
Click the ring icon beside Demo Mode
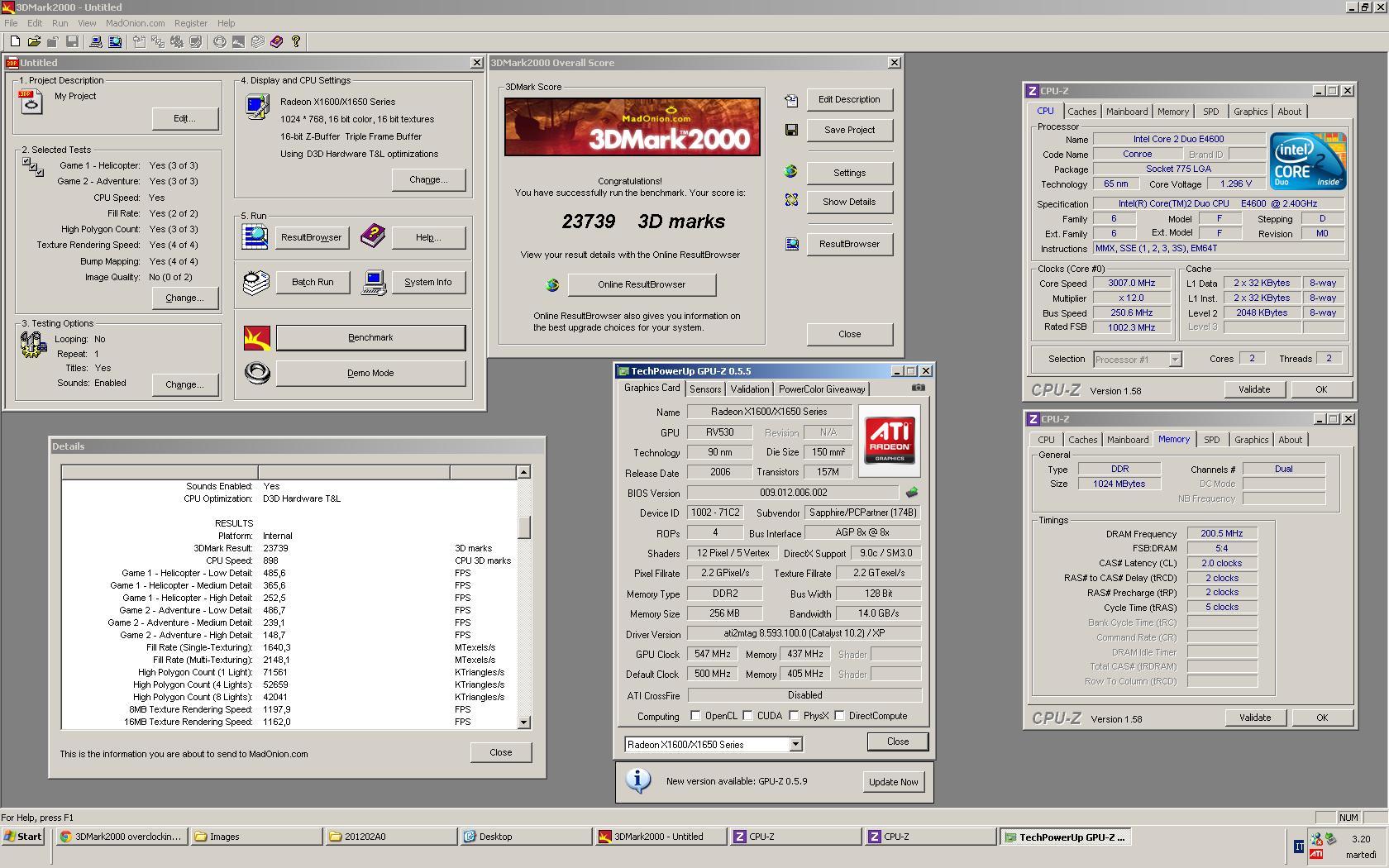(x=257, y=373)
